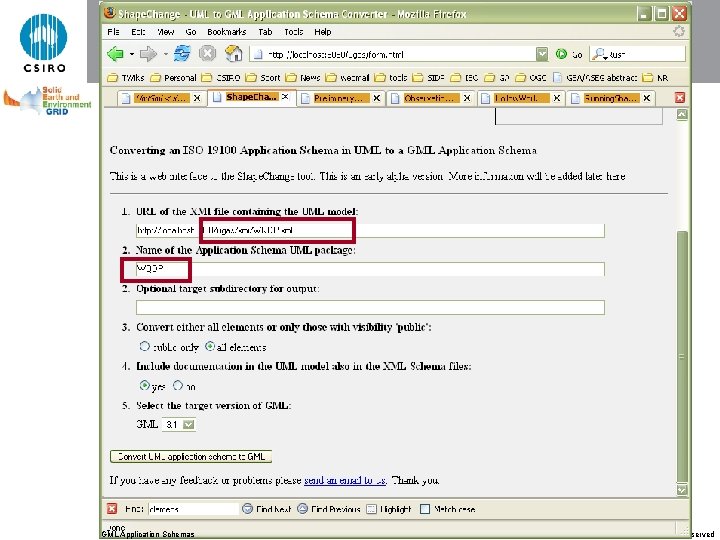This screenshot has height=540, width=720.
Task: Click the page scrollbar down arrow
Action: (x=682, y=489)
